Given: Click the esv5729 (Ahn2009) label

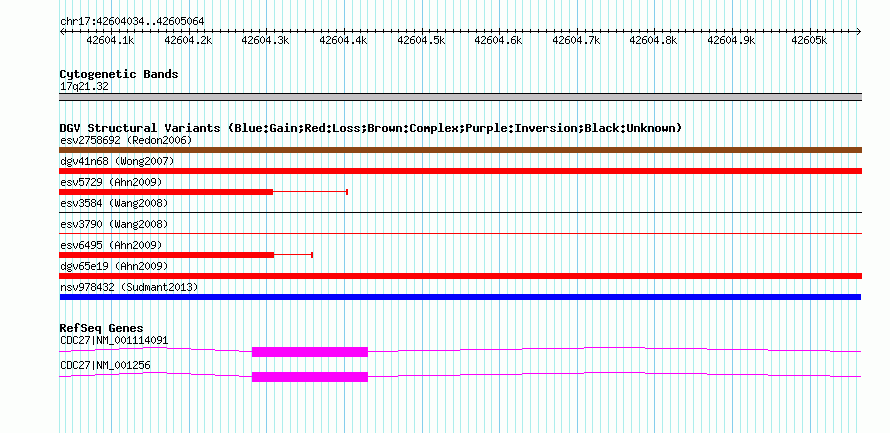Looking at the screenshot, I should 111,182.
